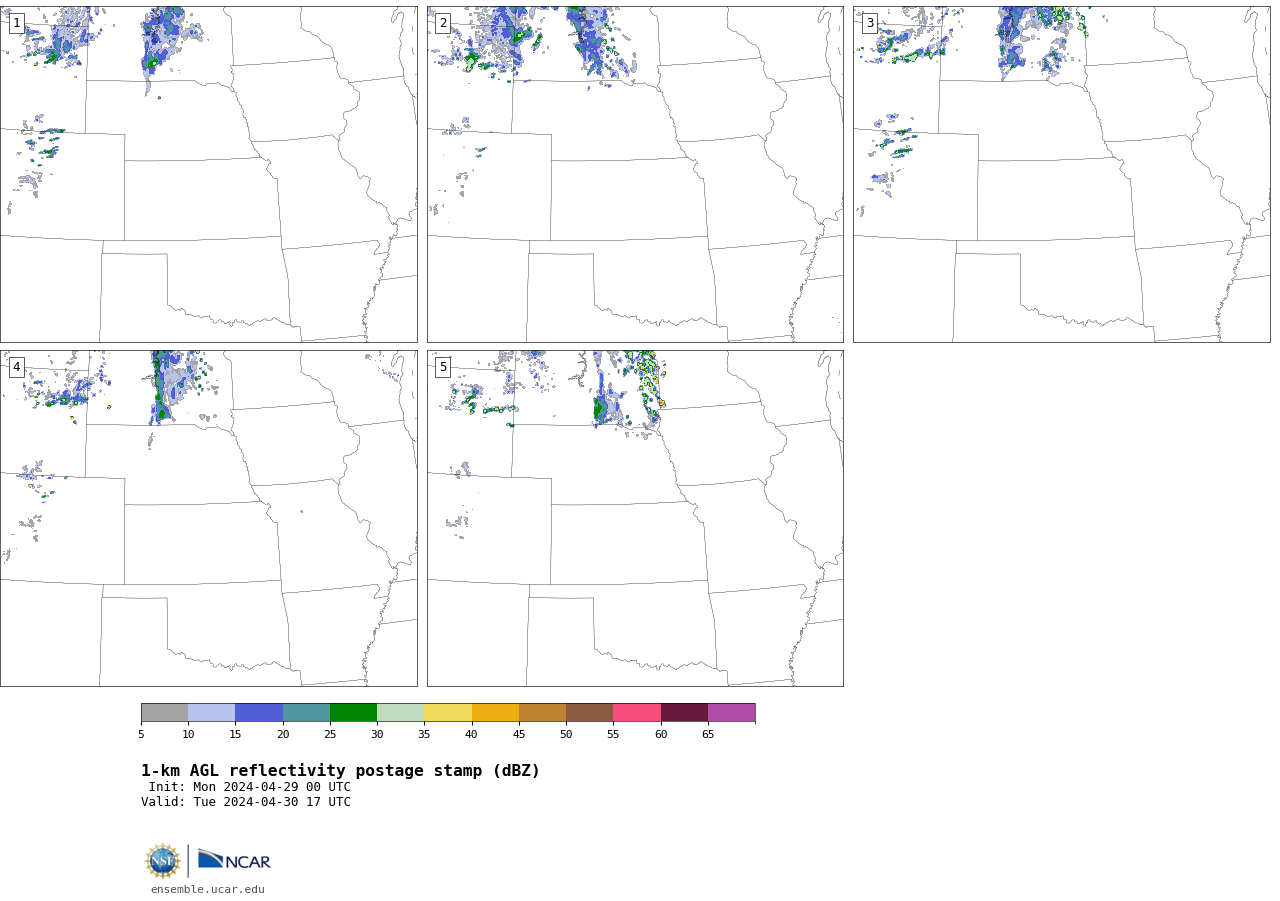1280x901 pixels.
Task: Click the gray 5-10 dBZ color swatch
Action: tap(164, 713)
